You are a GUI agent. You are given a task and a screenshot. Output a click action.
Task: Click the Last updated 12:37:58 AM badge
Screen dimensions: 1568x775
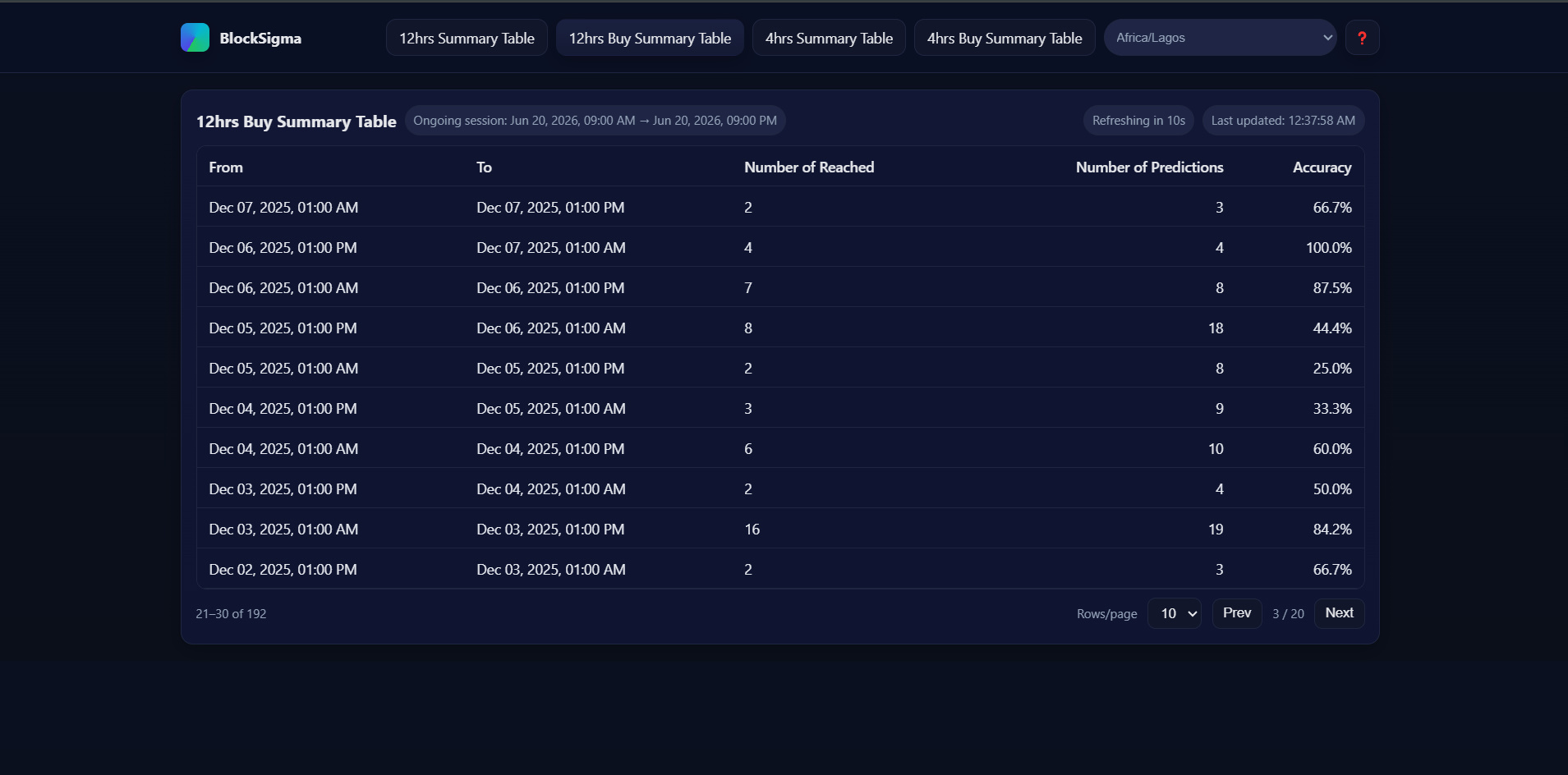[x=1283, y=121]
